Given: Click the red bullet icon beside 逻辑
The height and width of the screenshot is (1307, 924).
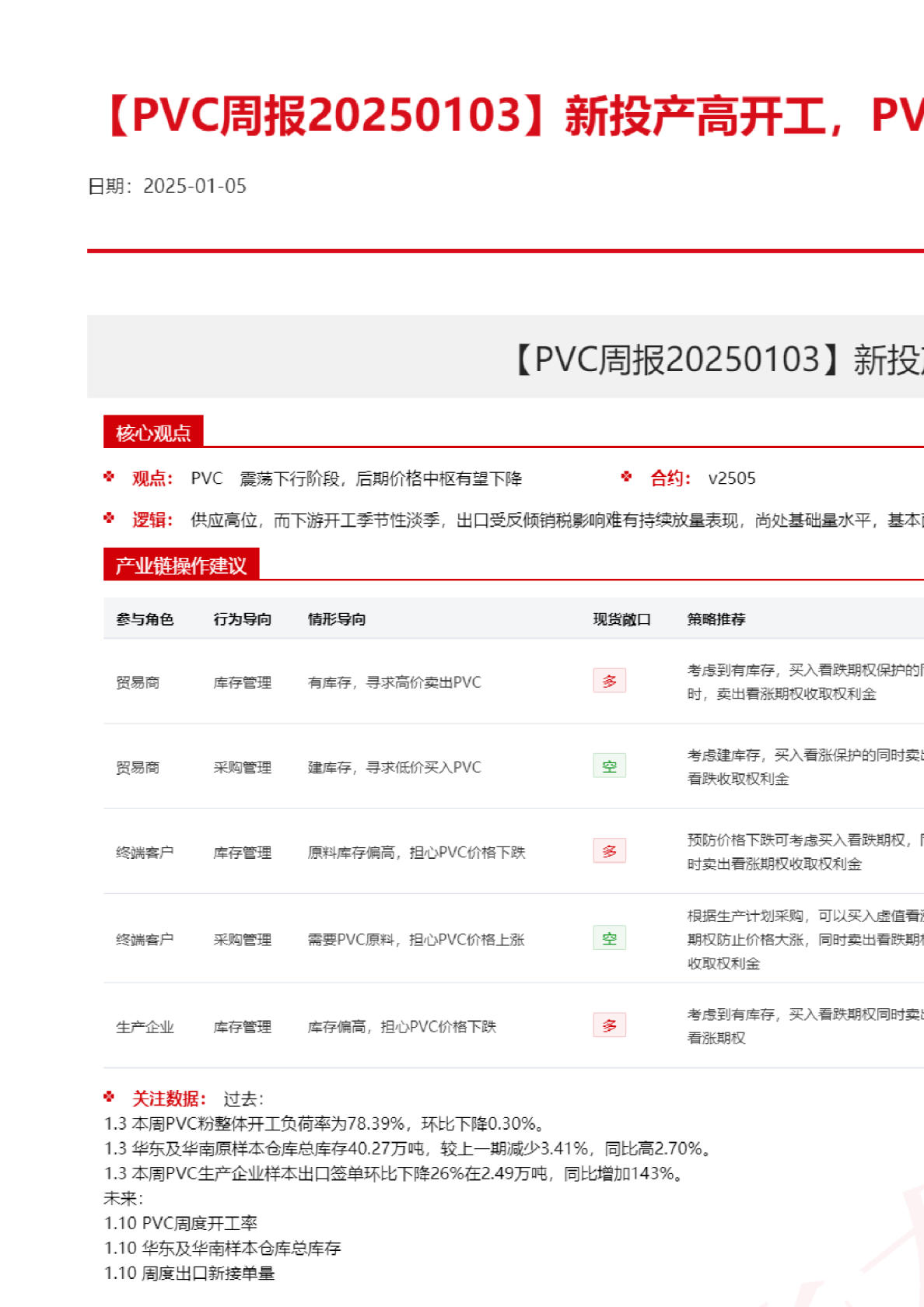Looking at the screenshot, I should (x=109, y=518).
